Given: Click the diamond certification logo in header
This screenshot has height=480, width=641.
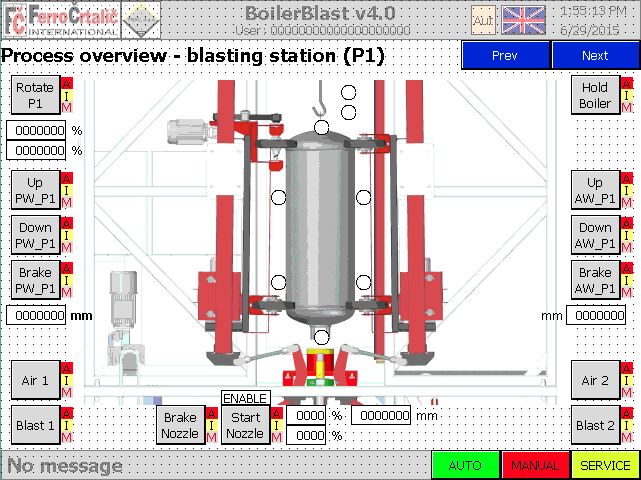Looking at the screenshot, I should (141, 20).
